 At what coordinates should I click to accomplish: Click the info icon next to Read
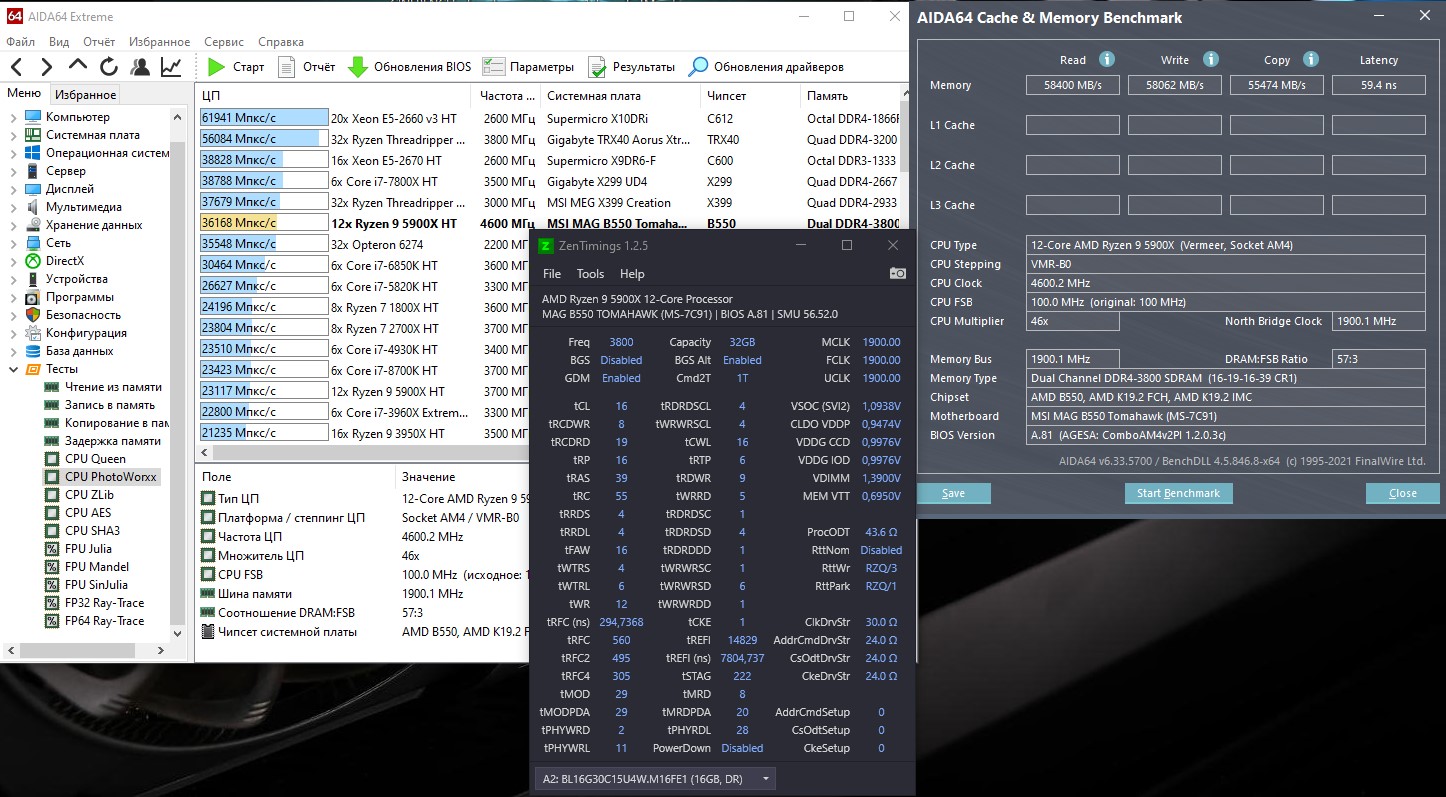click(1107, 59)
